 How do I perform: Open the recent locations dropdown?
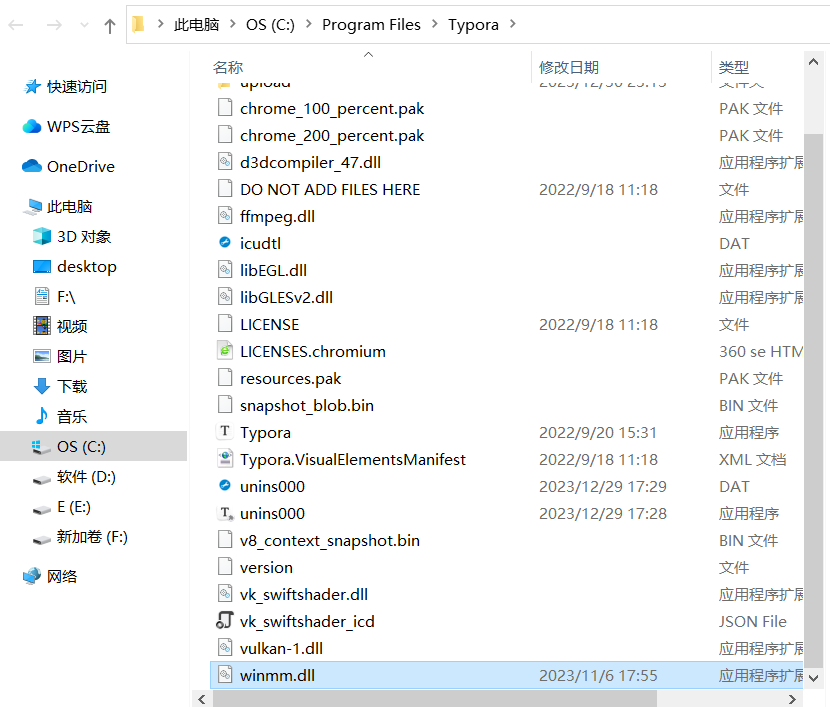click(84, 25)
